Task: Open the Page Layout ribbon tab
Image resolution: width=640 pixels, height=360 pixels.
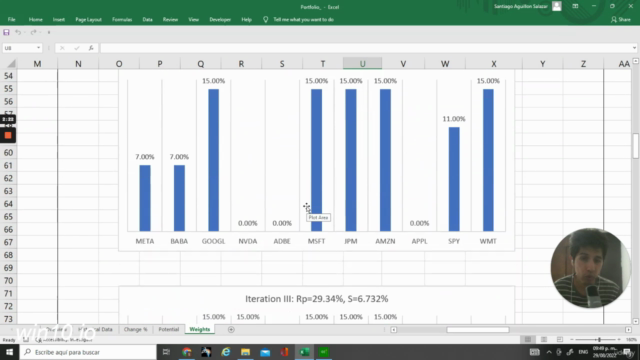Action: pyautogui.click(x=88, y=19)
